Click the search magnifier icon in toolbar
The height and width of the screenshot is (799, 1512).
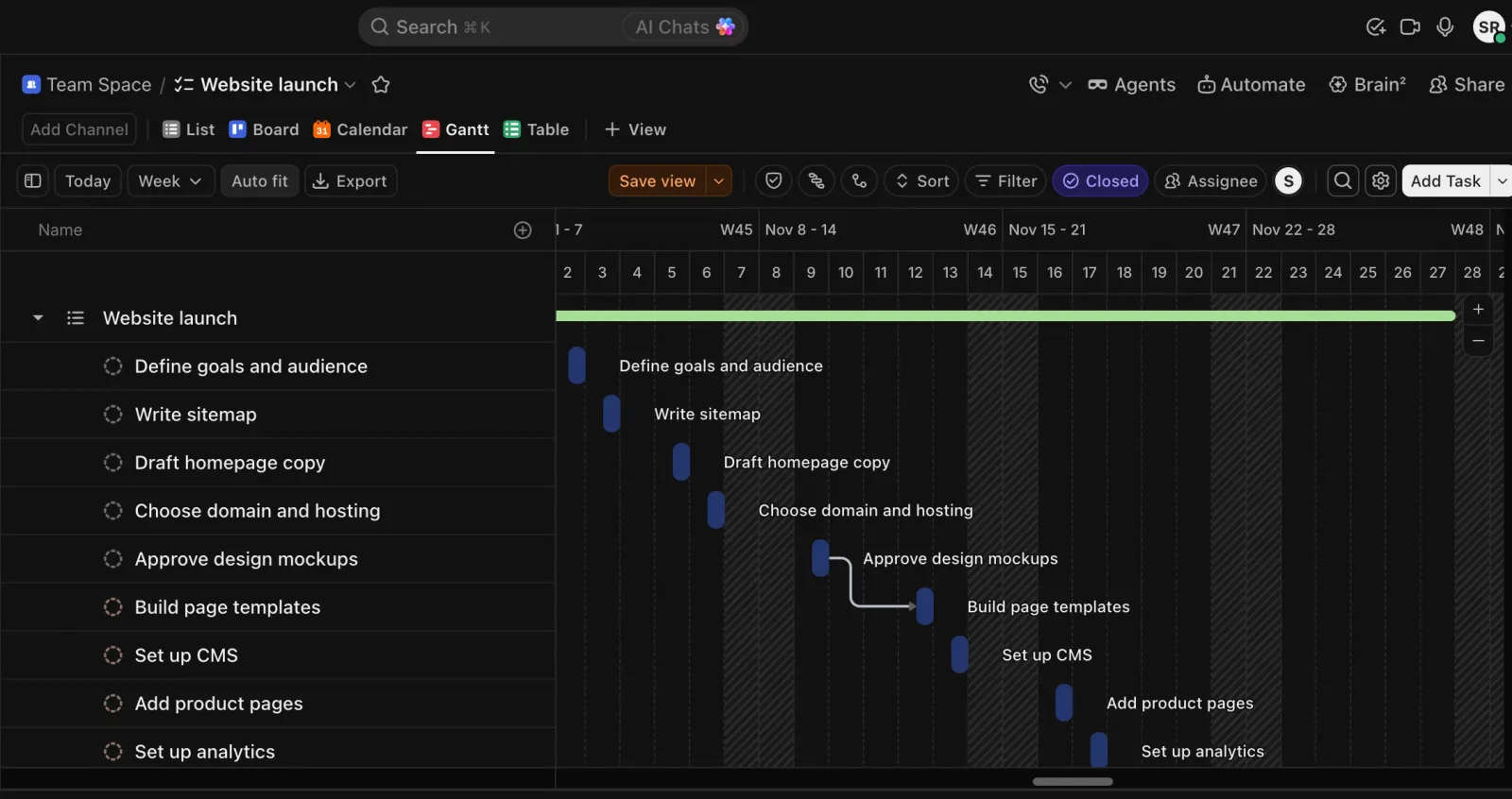[x=1343, y=180]
